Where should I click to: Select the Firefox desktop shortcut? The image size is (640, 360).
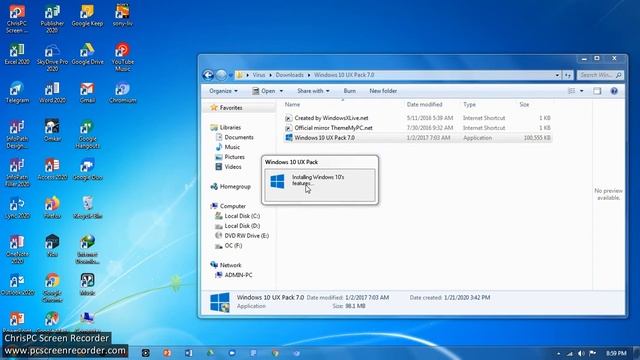click(x=52, y=208)
